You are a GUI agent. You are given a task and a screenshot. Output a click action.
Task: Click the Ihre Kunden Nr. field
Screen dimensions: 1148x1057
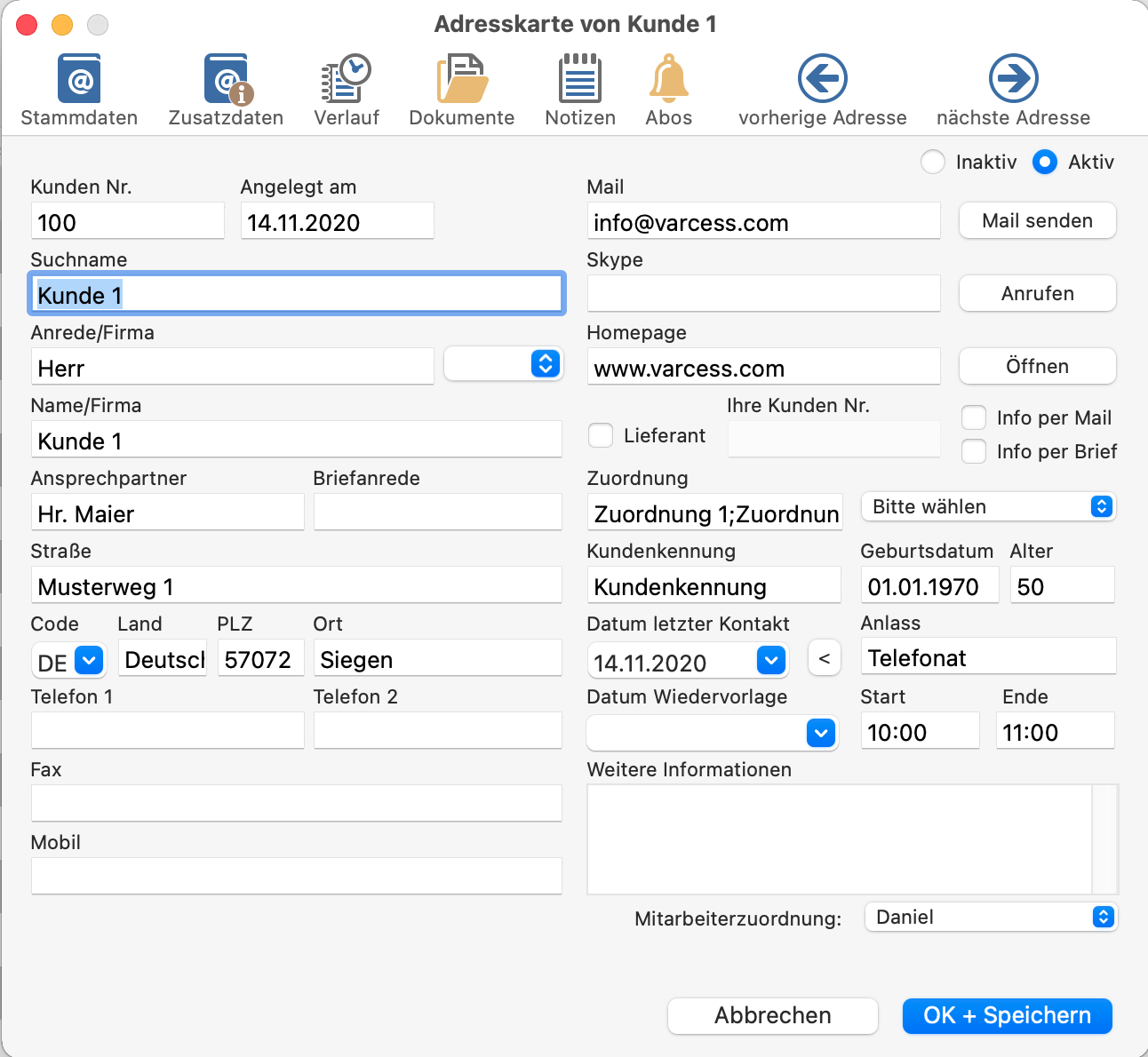coord(834,439)
